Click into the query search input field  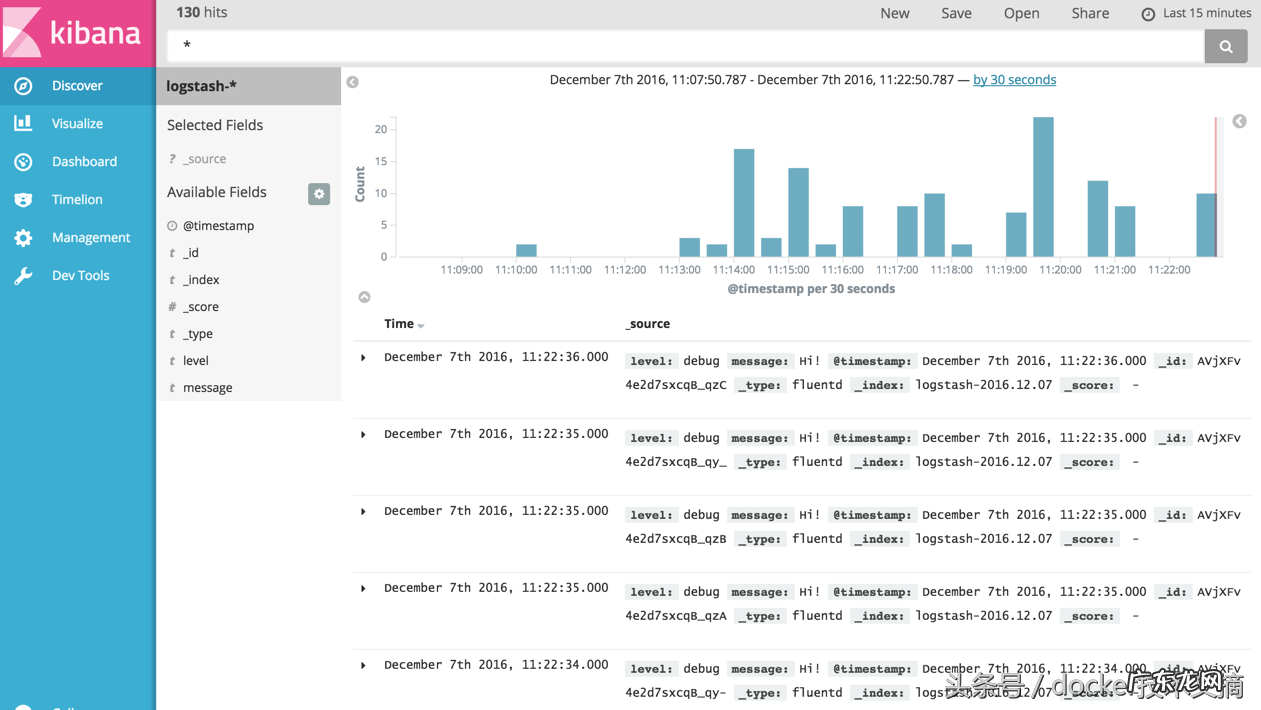[x=685, y=46]
